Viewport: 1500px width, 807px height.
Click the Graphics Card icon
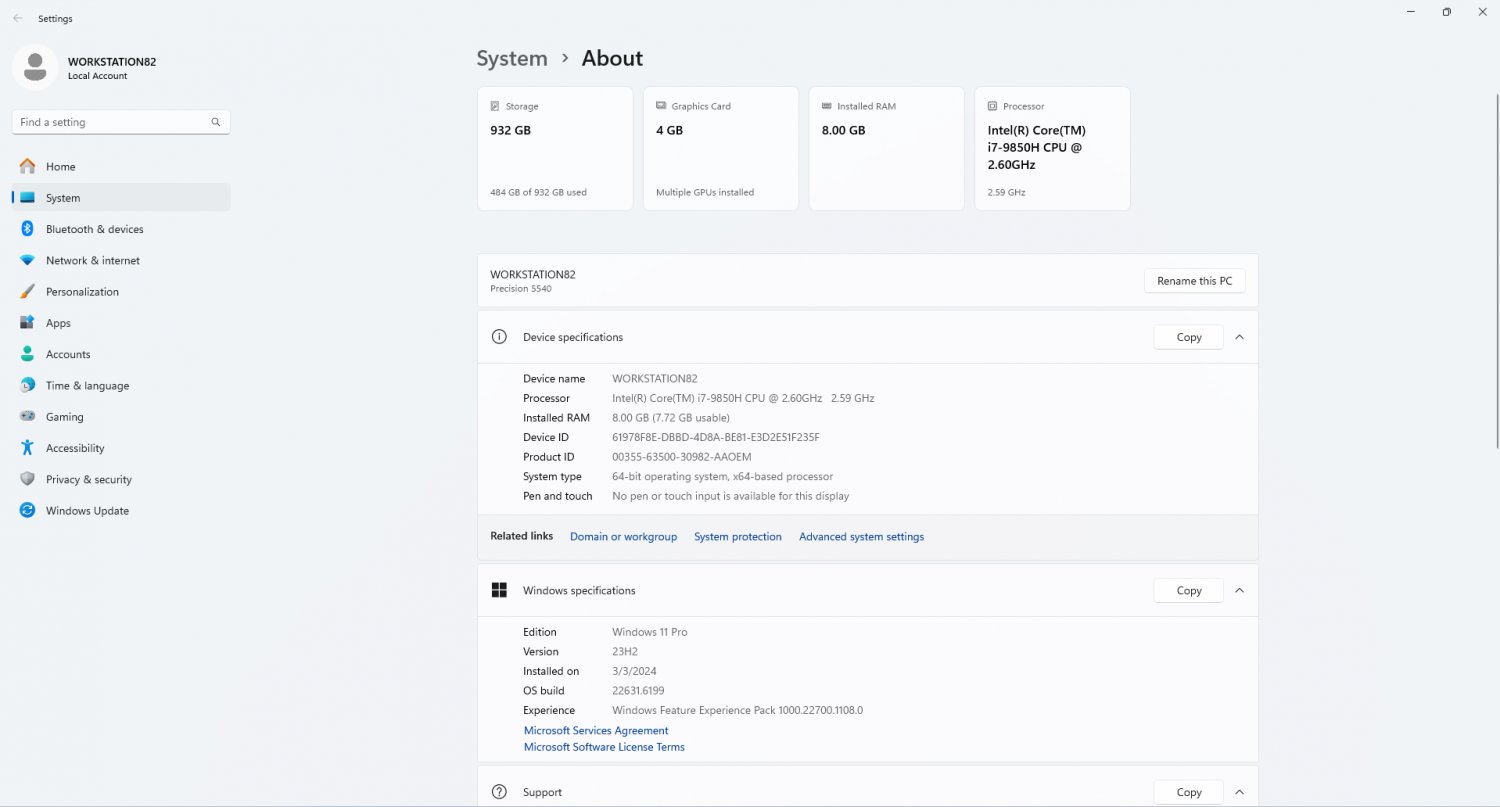[x=661, y=106]
